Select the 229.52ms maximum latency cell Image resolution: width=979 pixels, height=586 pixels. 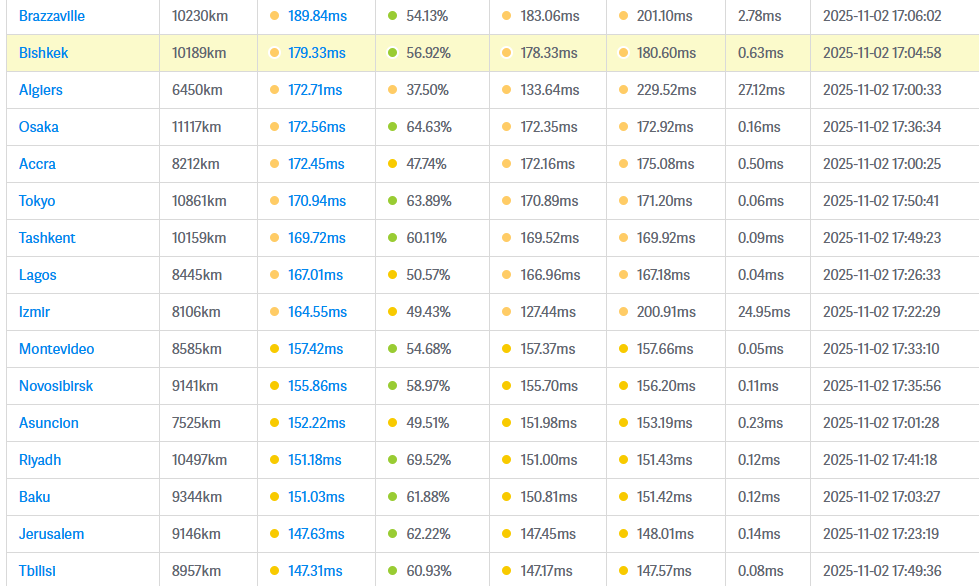point(666,90)
